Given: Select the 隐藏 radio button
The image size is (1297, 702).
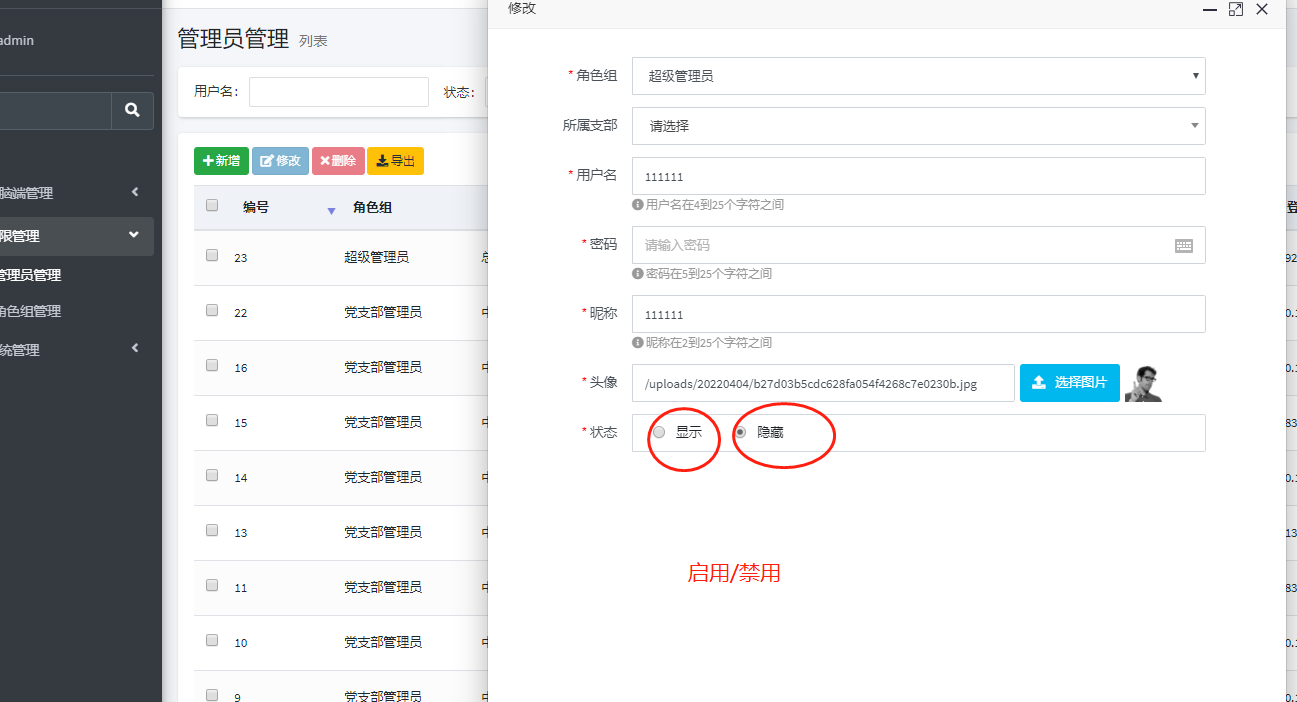Looking at the screenshot, I should (741, 433).
